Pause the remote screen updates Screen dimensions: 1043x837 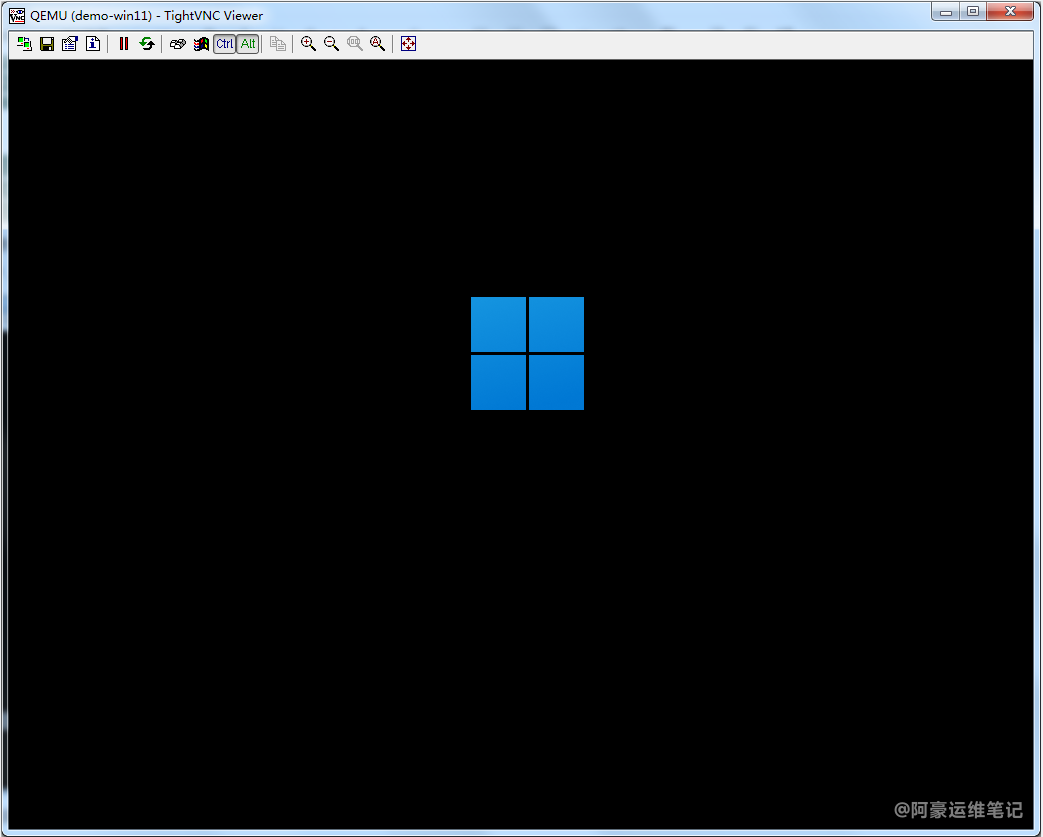coord(124,44)
